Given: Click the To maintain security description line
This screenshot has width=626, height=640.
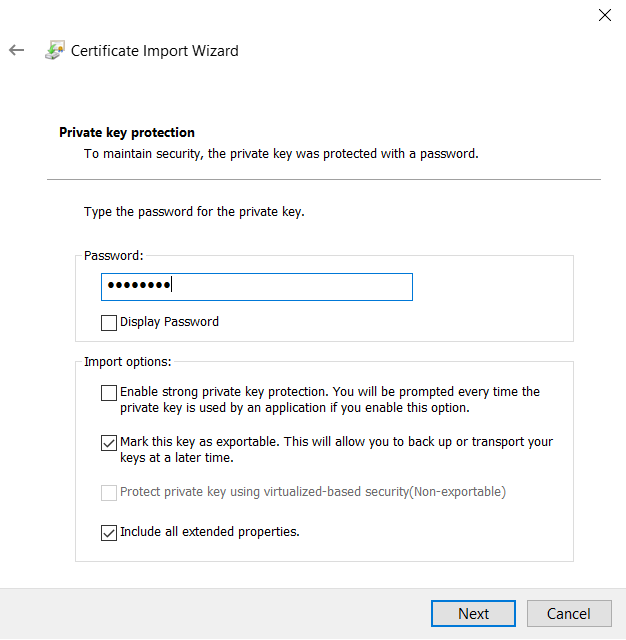Looking at the screenshot, I should (281, 154).
